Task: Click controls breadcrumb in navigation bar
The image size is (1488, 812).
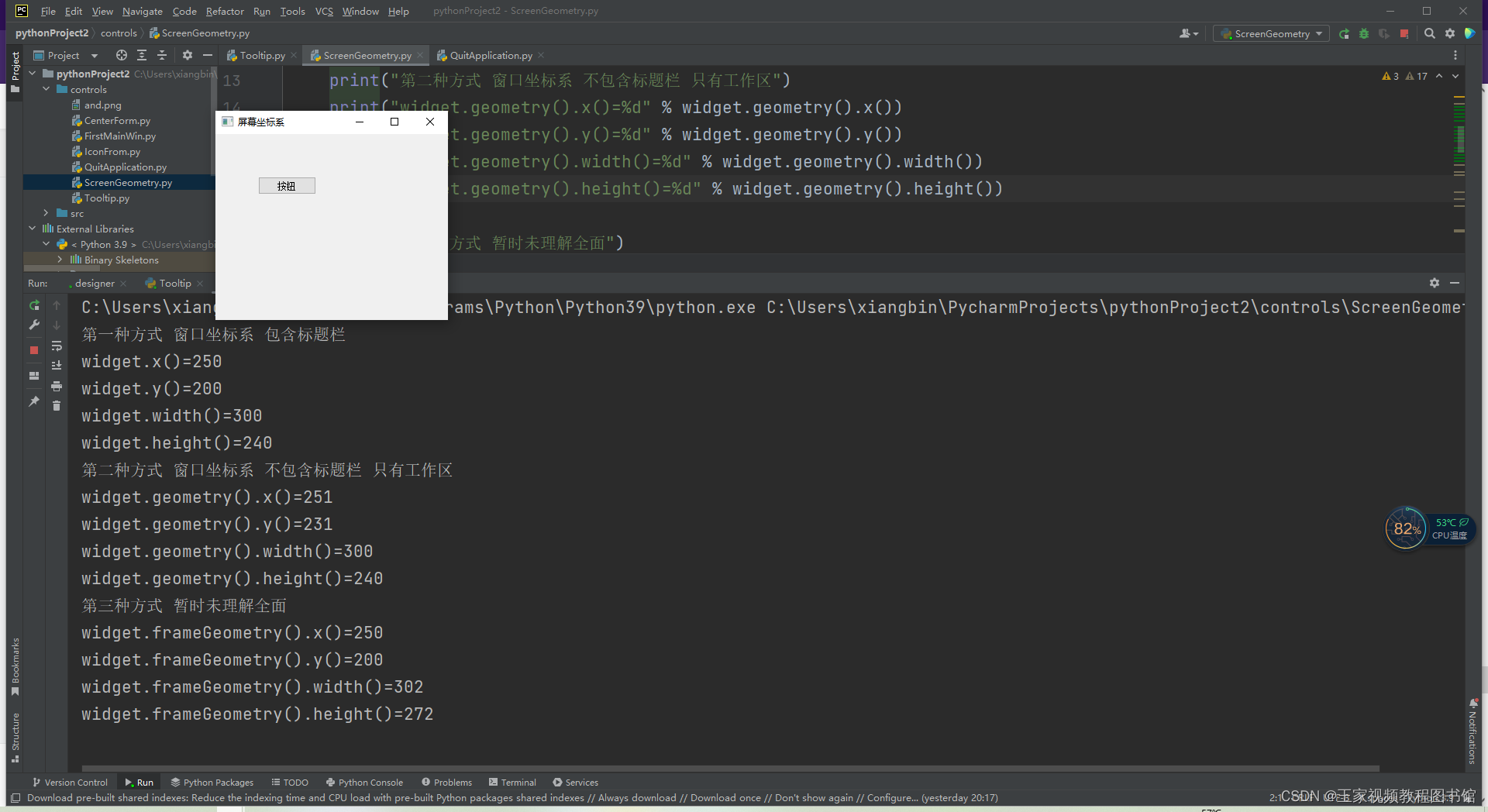Action: (x=119, y=33)
